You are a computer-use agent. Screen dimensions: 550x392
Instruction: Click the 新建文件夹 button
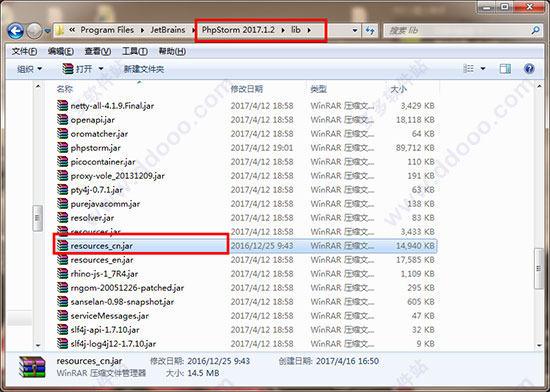[143, 69]
